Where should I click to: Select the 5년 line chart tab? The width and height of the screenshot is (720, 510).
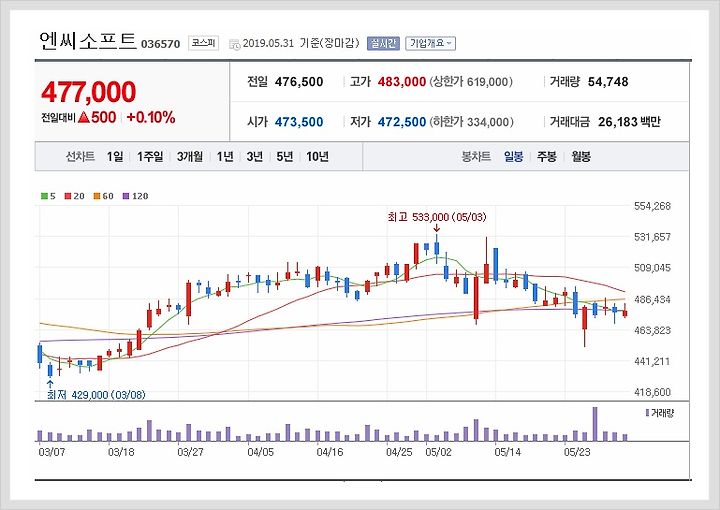(x=284, y=157)
